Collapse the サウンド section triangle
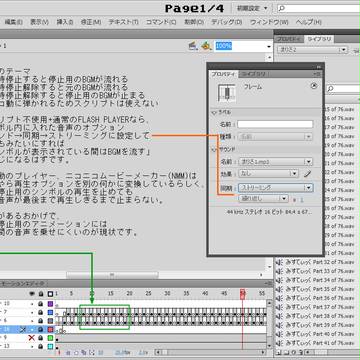Image resolution: width=360 pixels, height=360 pixels. [x=214, y=149]
